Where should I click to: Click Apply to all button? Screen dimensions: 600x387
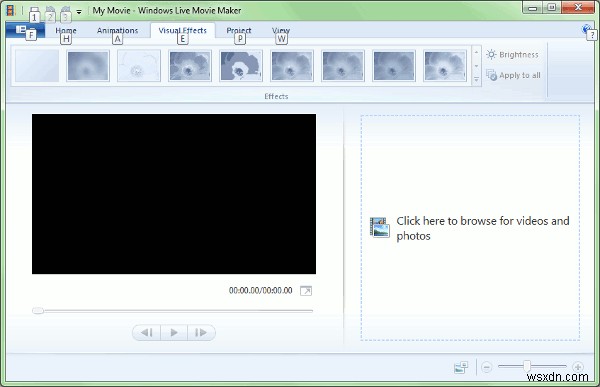(x=514, y=75)
